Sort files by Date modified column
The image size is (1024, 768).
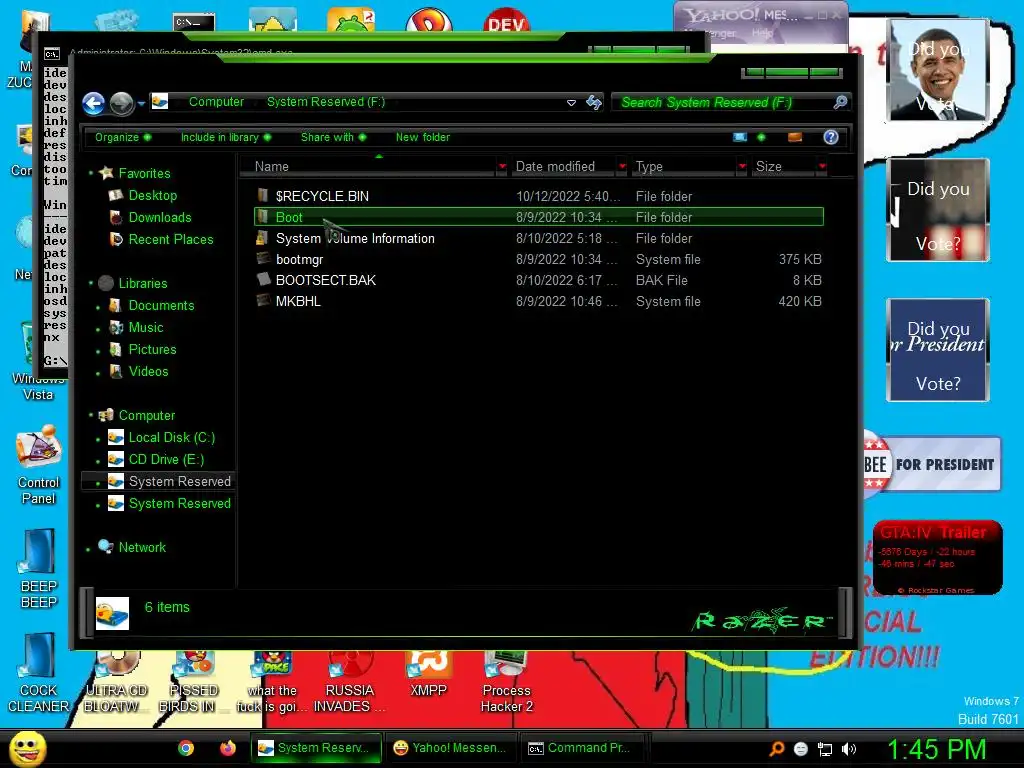click(563, 167)
